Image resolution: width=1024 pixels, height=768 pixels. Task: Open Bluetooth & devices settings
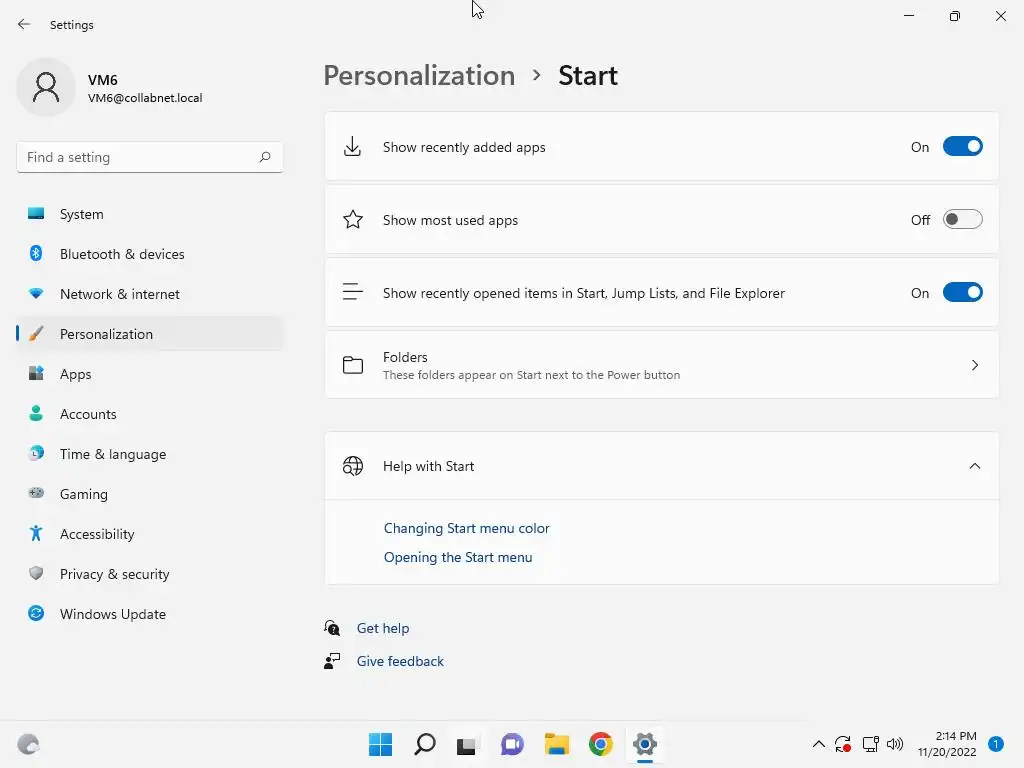click(x=122, y=254)
